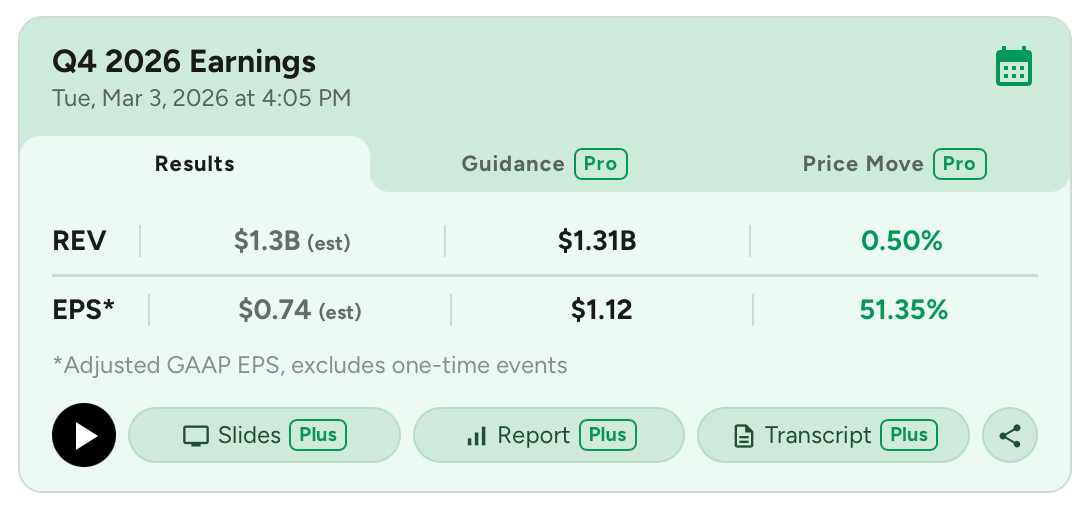Switch to the Guidance tab
The height and width of the screenshot is (514, 1092).
tap(513, 164)
